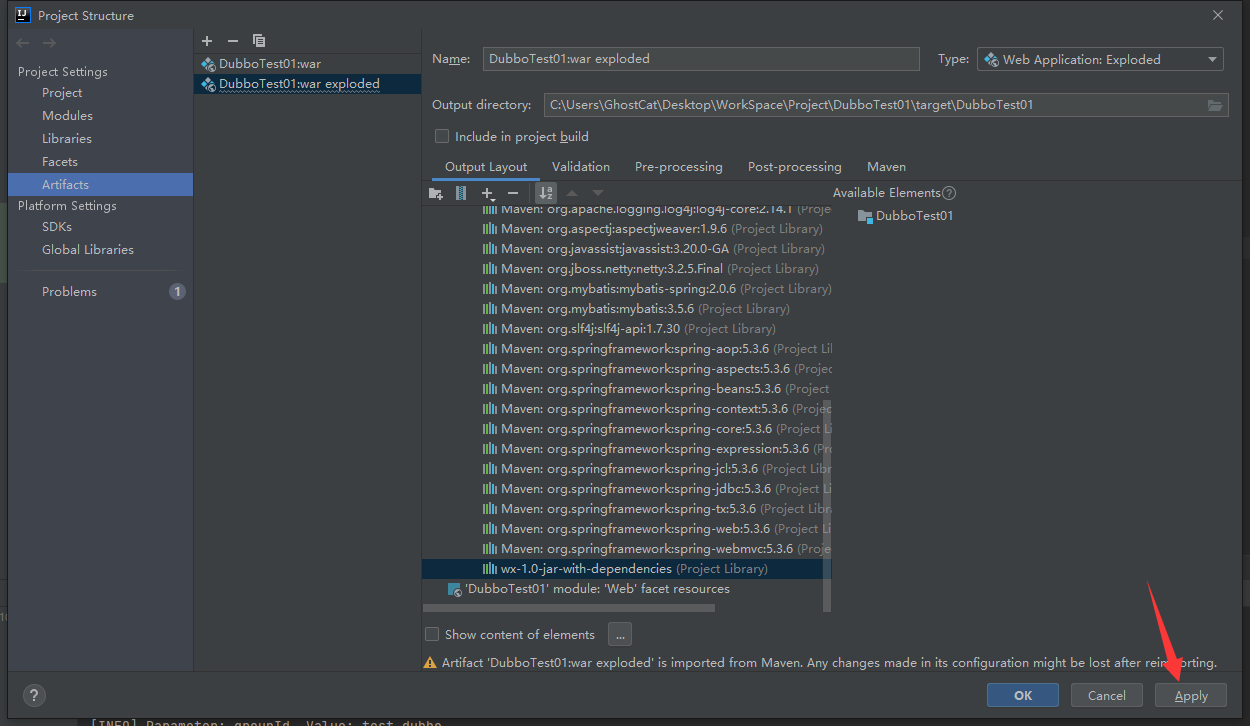Click the Back navigation arrow

[x=23, y=43]
